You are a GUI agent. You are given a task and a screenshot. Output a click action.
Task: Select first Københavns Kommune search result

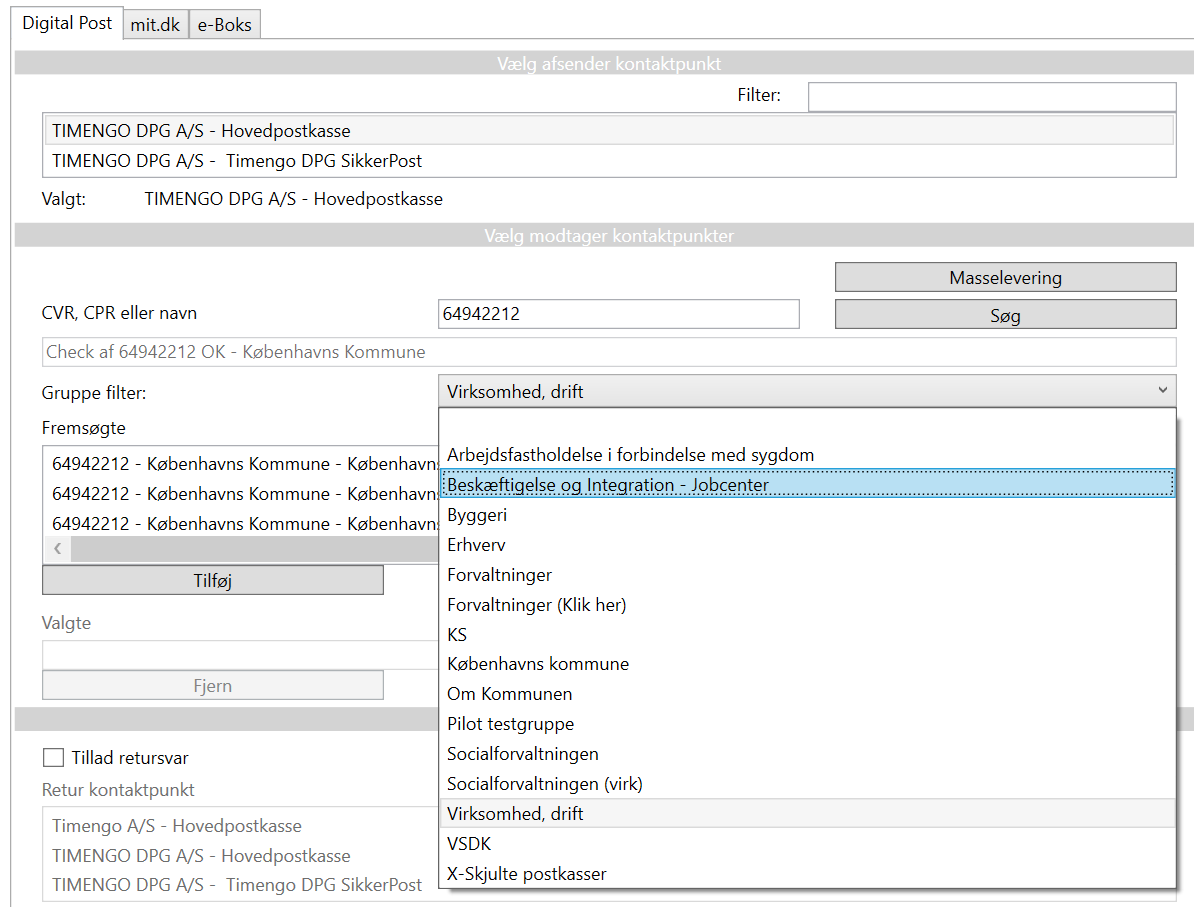[x=240, y=464]
